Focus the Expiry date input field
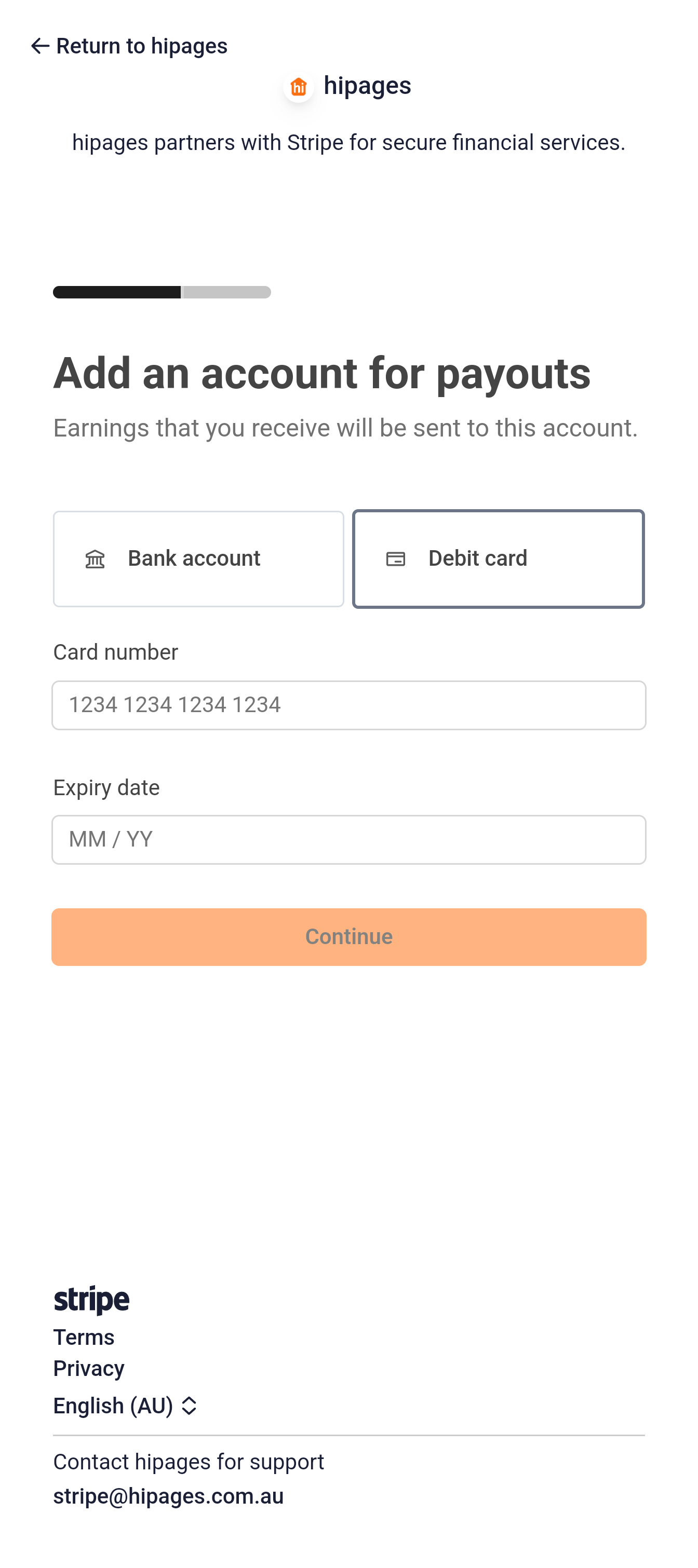 tap(349, 839)
